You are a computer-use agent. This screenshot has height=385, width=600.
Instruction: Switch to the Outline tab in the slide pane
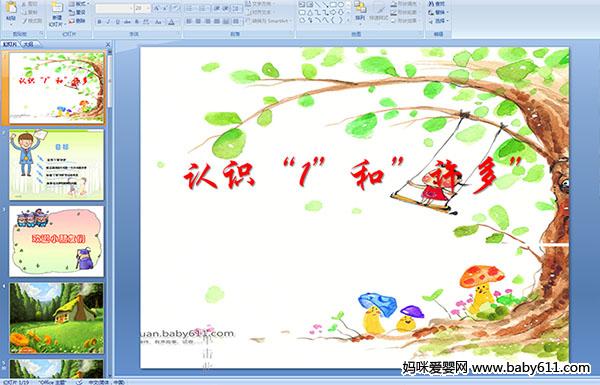(28, 44)
